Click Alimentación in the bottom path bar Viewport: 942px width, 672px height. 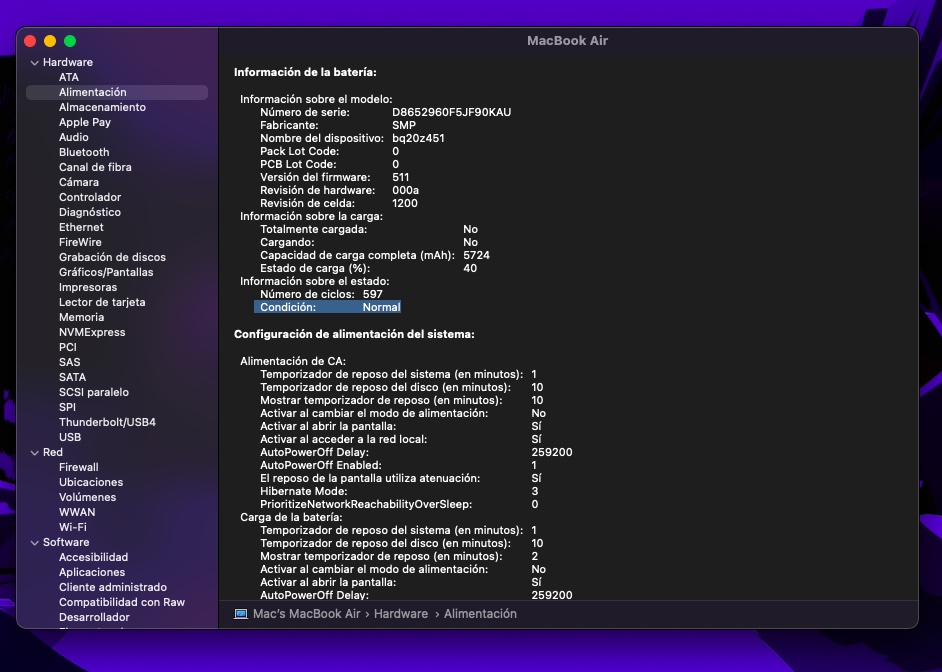point(480,614)
